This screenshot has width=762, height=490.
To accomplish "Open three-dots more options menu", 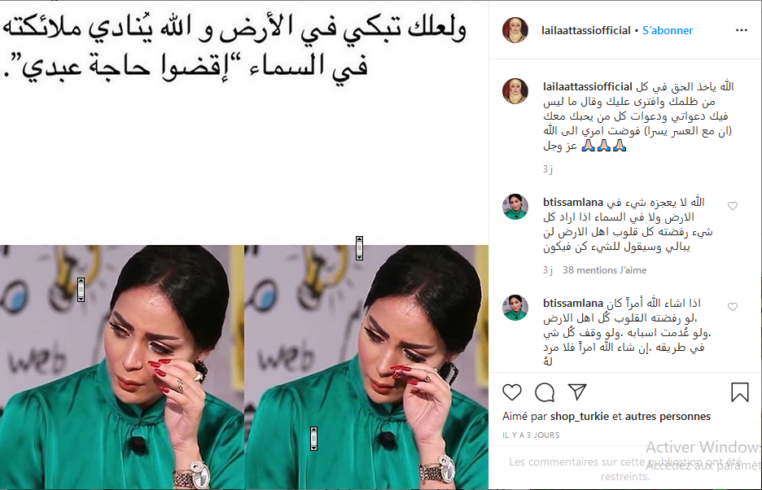I will point(742,30).
